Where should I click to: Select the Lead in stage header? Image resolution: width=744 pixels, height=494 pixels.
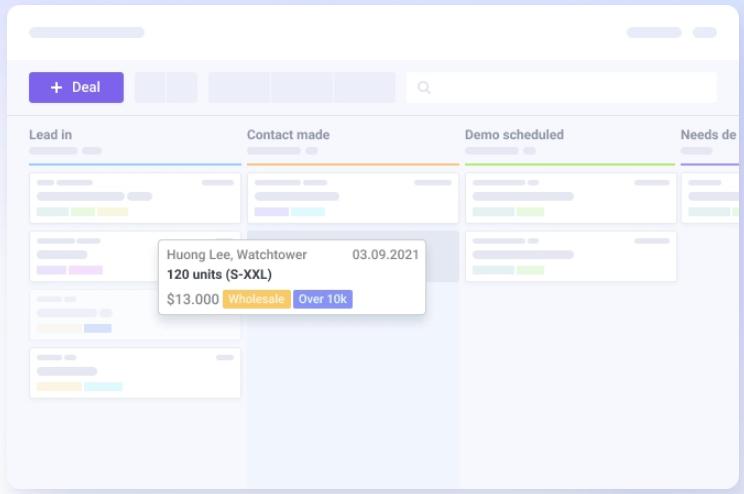tap(51, 135)
